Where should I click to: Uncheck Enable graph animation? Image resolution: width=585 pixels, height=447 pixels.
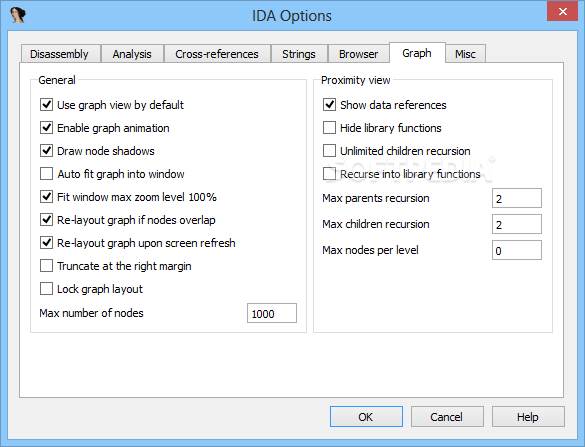(x=46, y=128)
